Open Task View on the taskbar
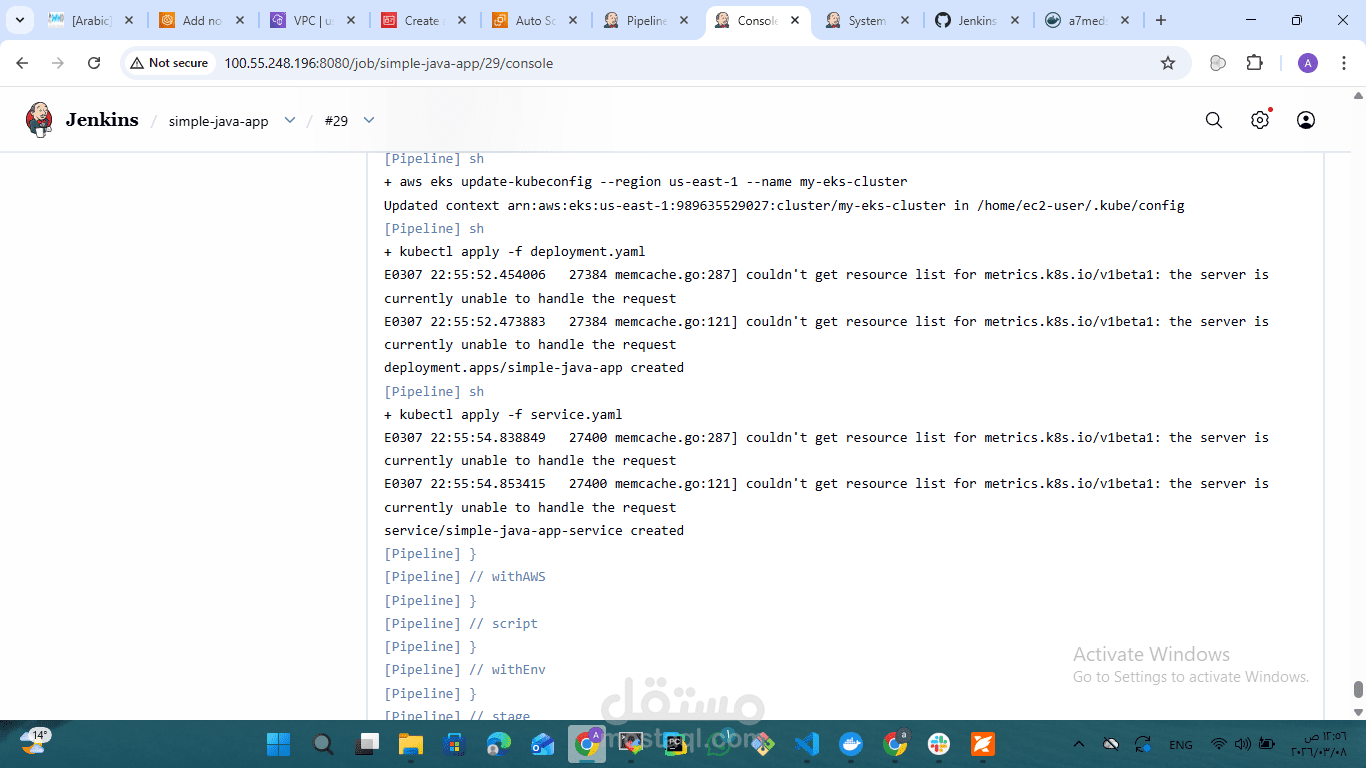This screenshot has height=768, width=1366. point(369,744)
